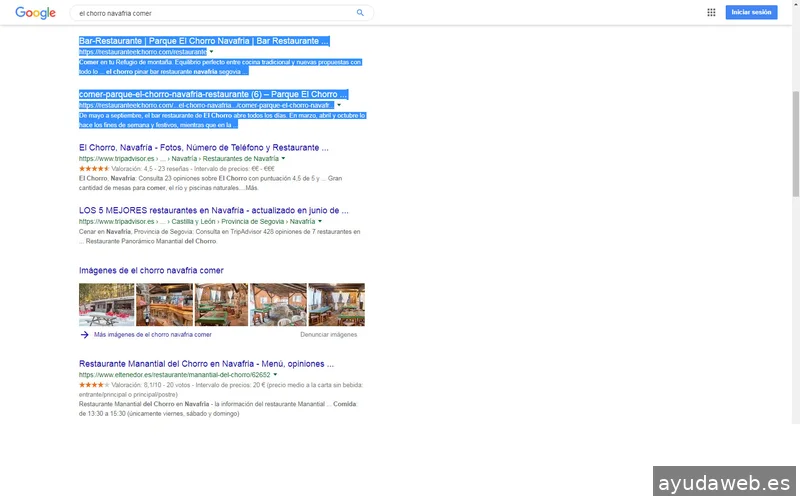Open the last restaurant interior image thumbnail
Viewport: 800px width, 500px height.
[x=336, y=304]
